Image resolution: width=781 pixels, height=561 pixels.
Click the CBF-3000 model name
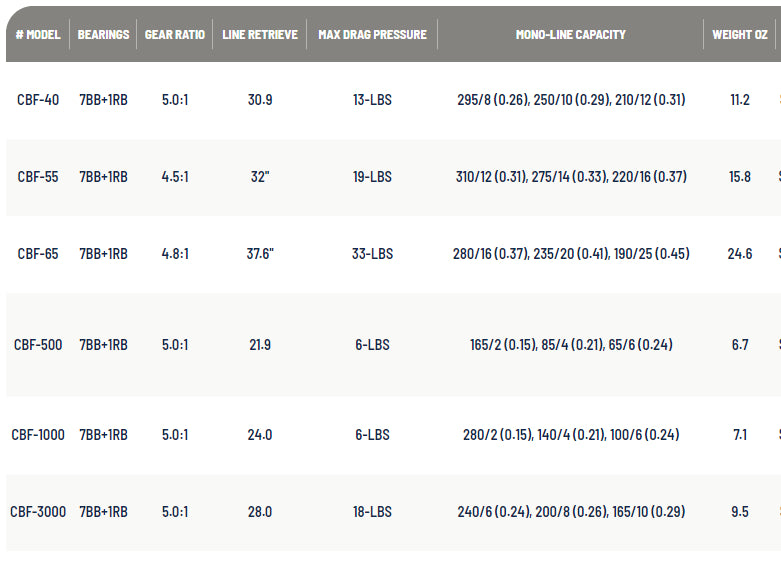pyautogui.click(x=38, y=512)
